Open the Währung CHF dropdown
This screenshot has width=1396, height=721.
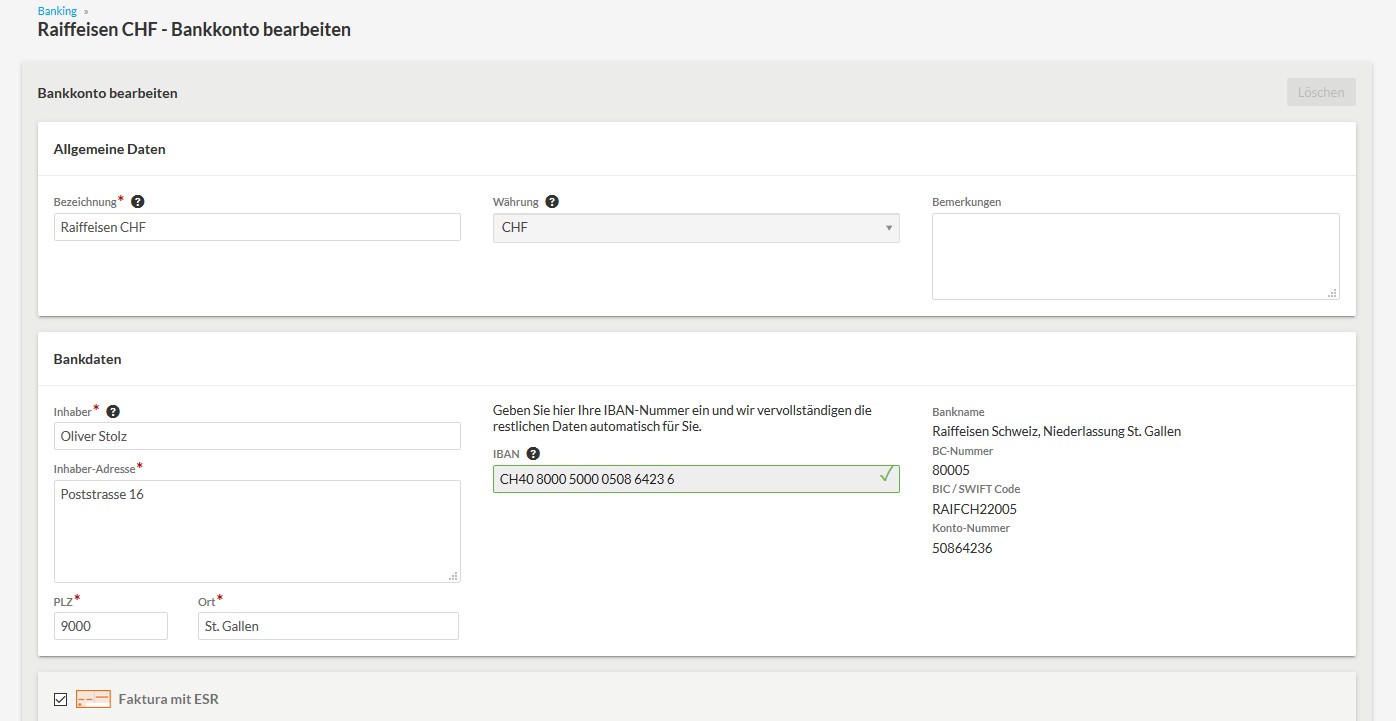pos(696,228)
